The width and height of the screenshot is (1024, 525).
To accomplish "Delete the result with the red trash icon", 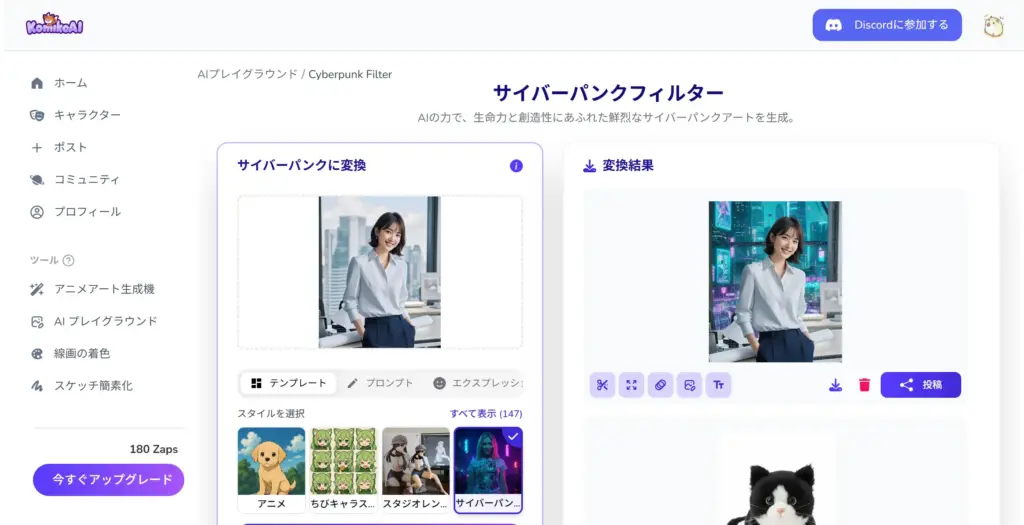I will 865,385.
